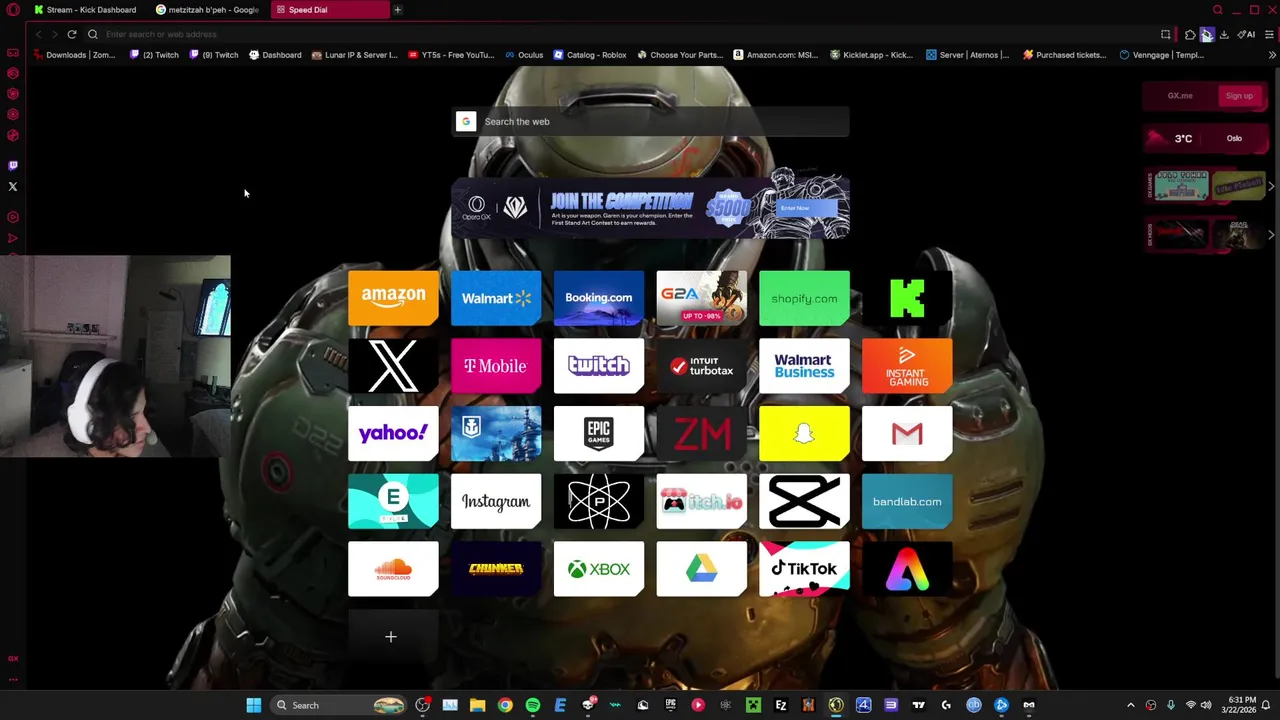The height and width of the screenshot is (720, 1280).
Task: Open the red ZM speed dial tile
Action: (x=702, y=434)
